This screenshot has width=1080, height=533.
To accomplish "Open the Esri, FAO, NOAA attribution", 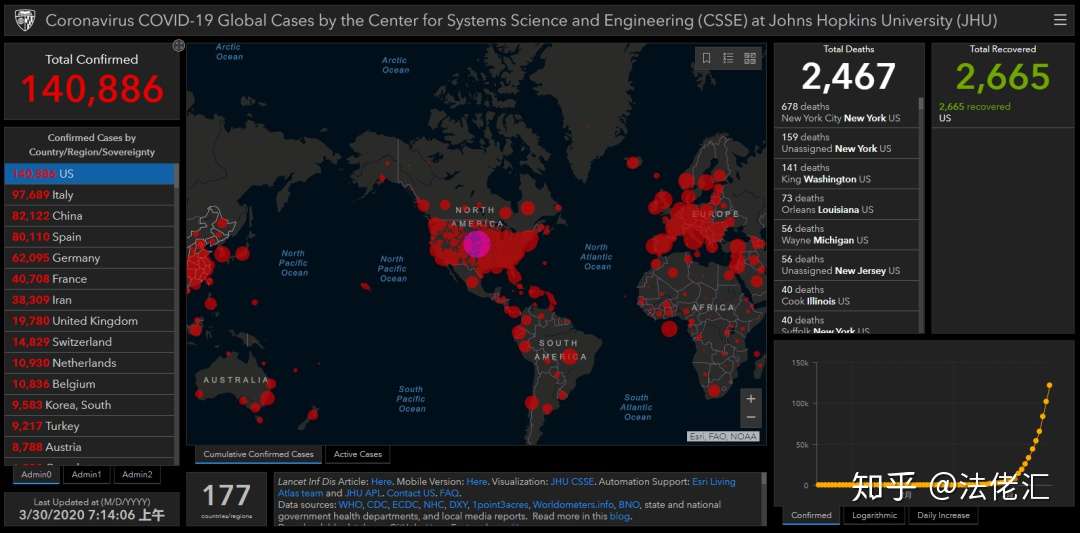I will point(723,437).
